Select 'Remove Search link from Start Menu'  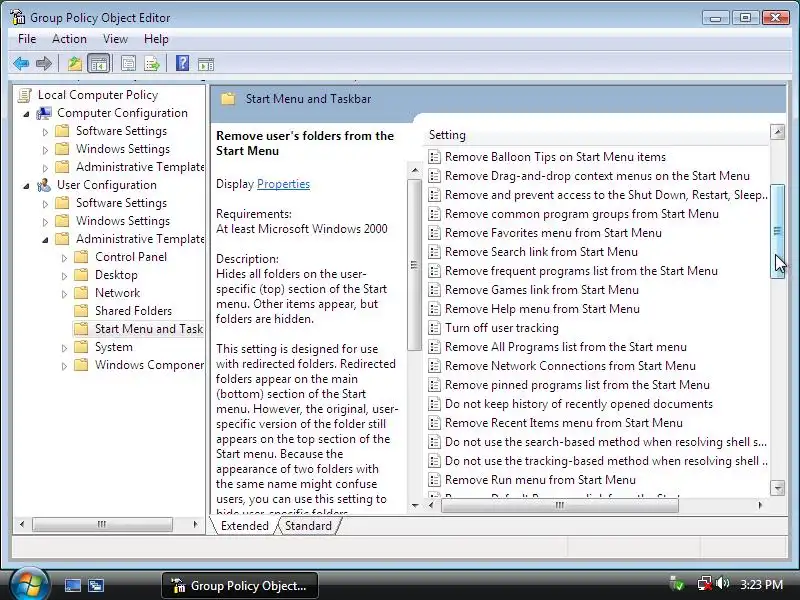click(541, 252)
